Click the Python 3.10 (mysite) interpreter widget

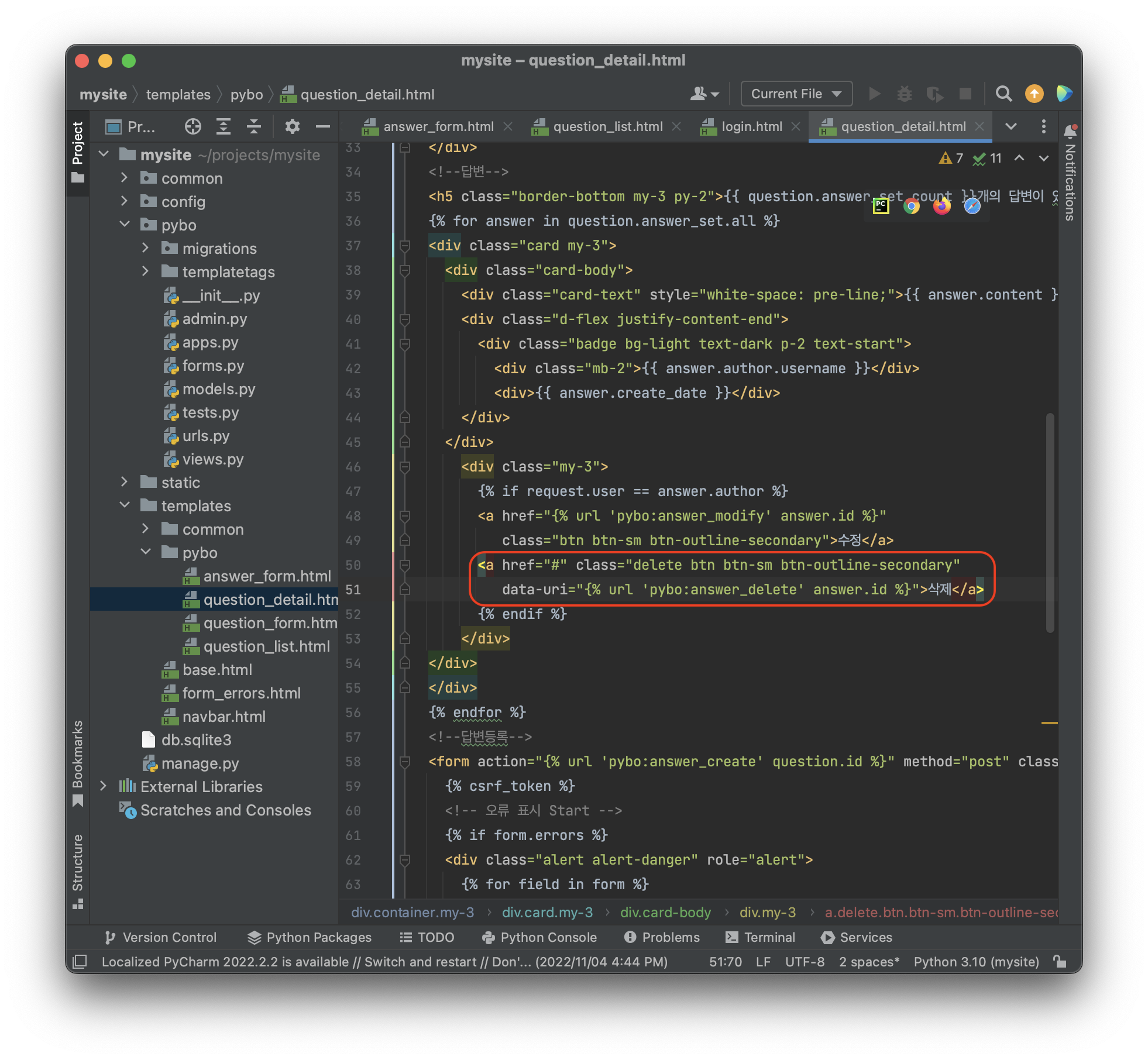976,962
